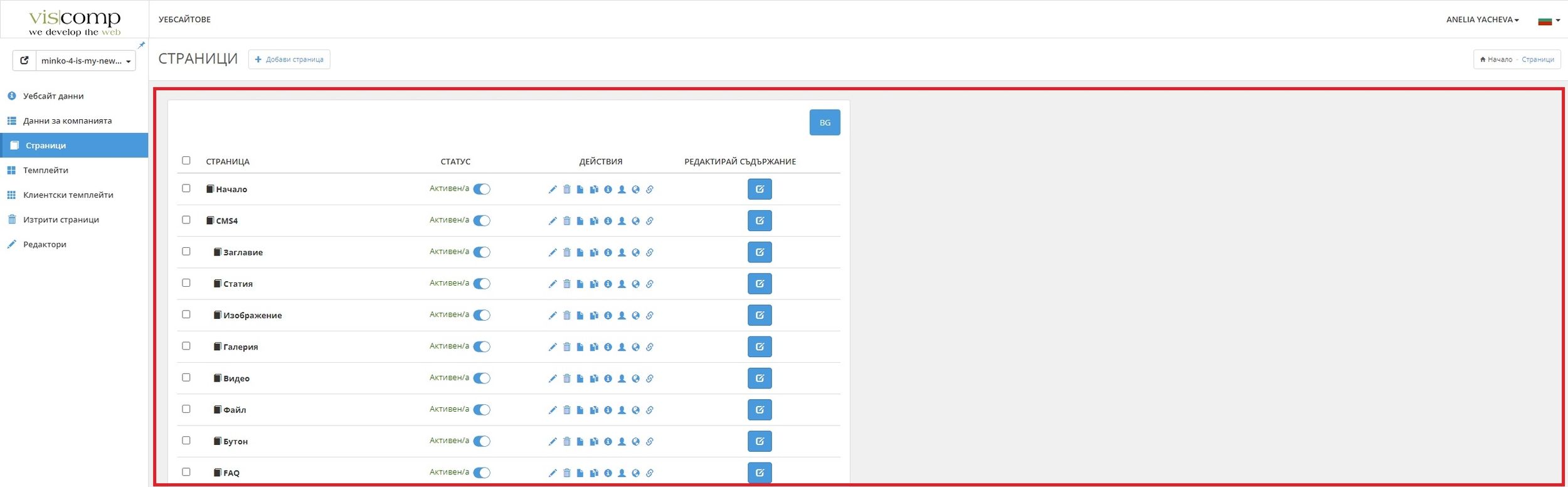Click the pencil edit icon for Начало row
Image resolution: width=1568 pixels, height=487 pixels.
point(552,190)
